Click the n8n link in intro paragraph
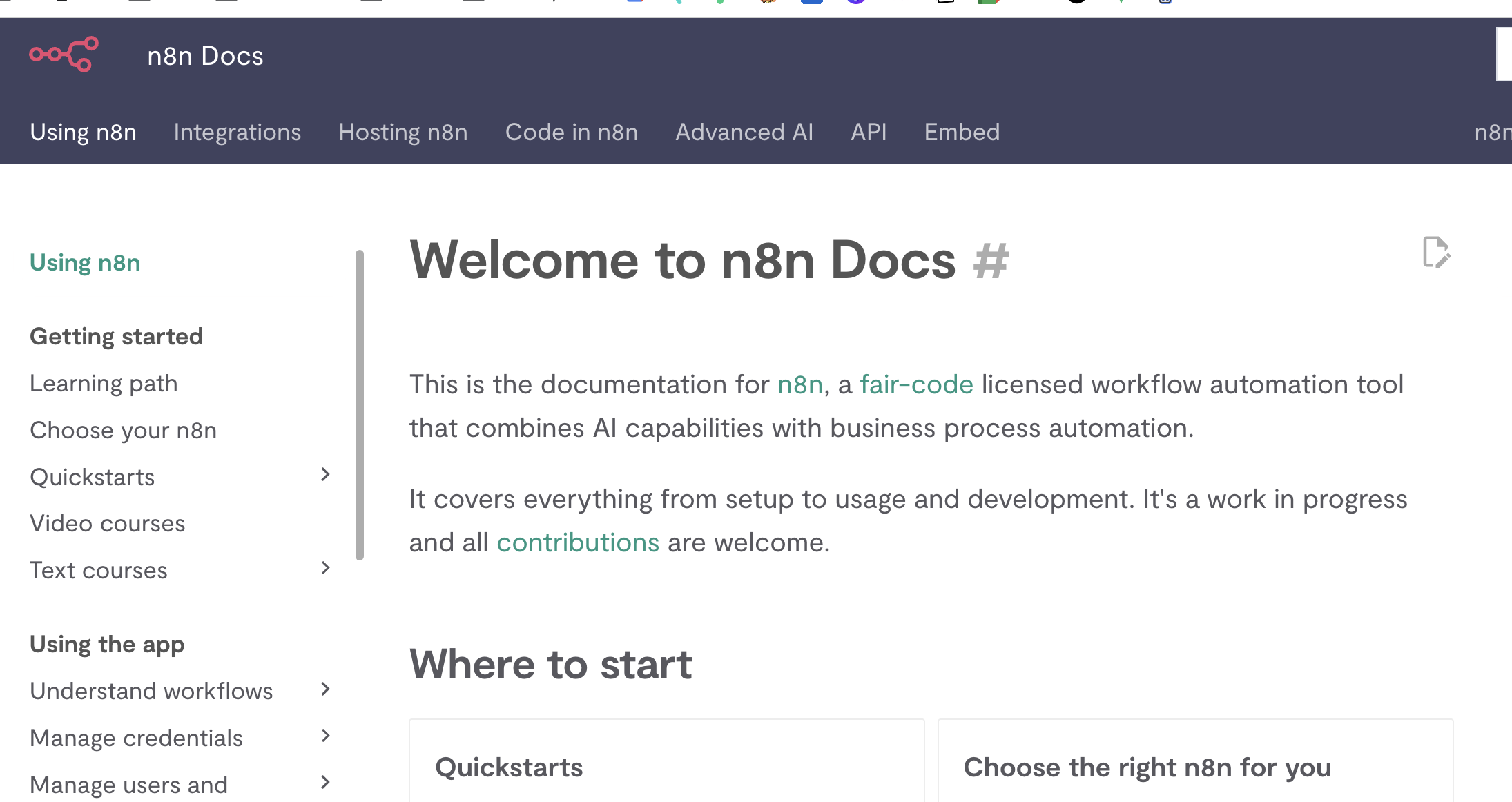The width and height of the screenshot is (1512, 802). point(799,384)
